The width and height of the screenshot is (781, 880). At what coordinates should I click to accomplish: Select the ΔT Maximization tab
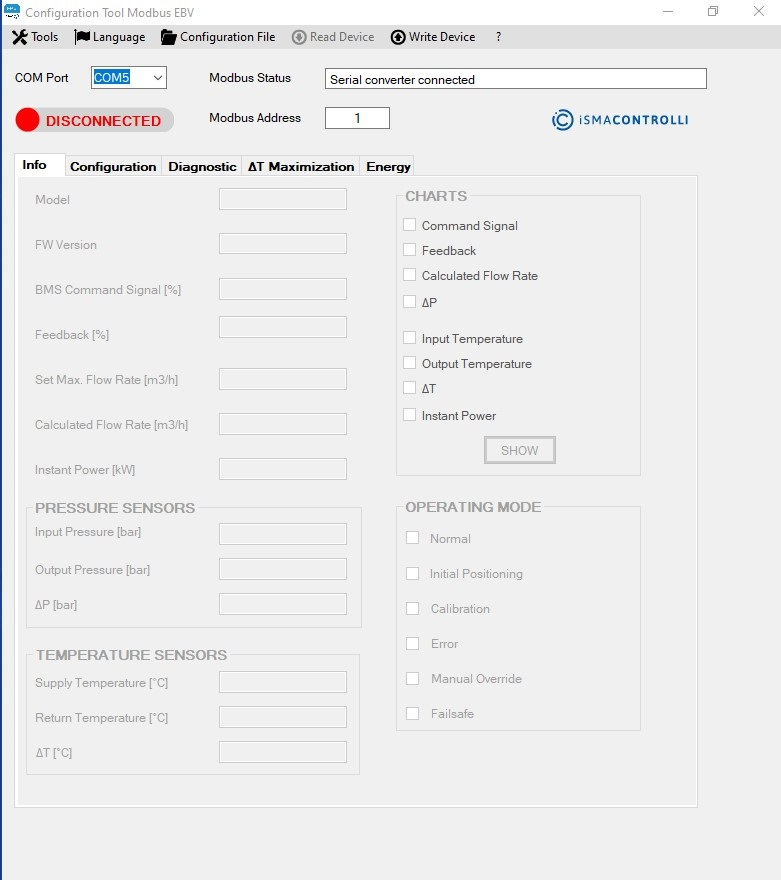[x=301, y=166]
